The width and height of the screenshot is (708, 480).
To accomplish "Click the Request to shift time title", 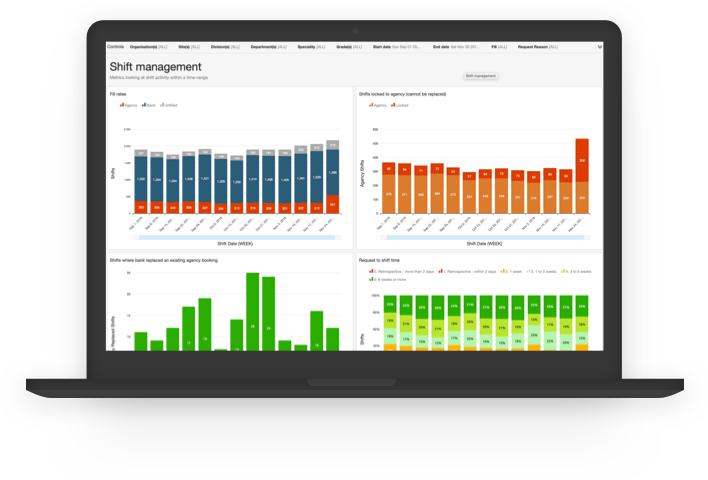I will point(379,260).
